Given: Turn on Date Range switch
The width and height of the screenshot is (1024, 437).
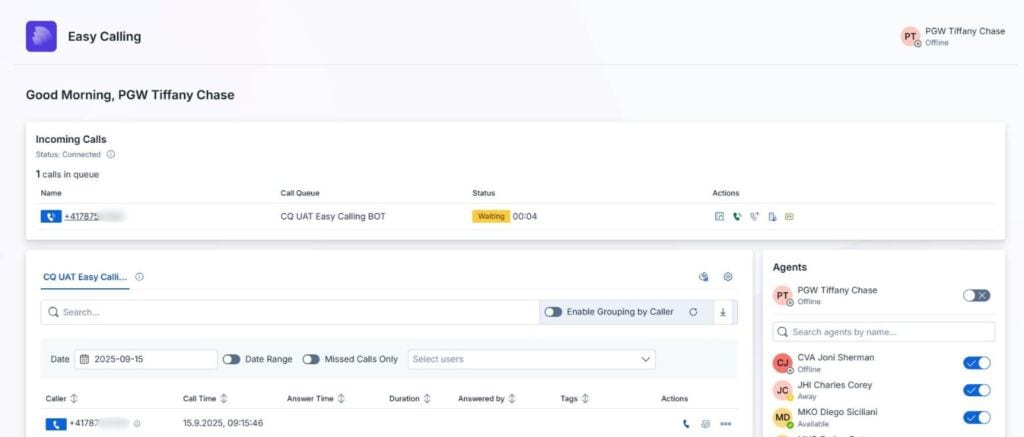Looking at the screenshot, I should [231, 359].
